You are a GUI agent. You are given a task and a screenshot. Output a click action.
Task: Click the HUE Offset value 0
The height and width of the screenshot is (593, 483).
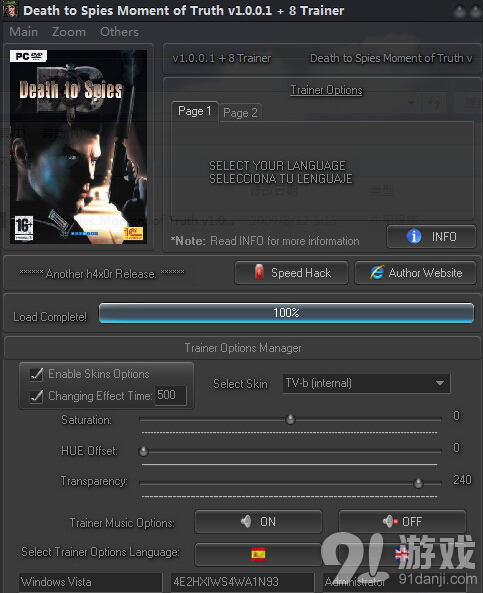click(457, 448)
